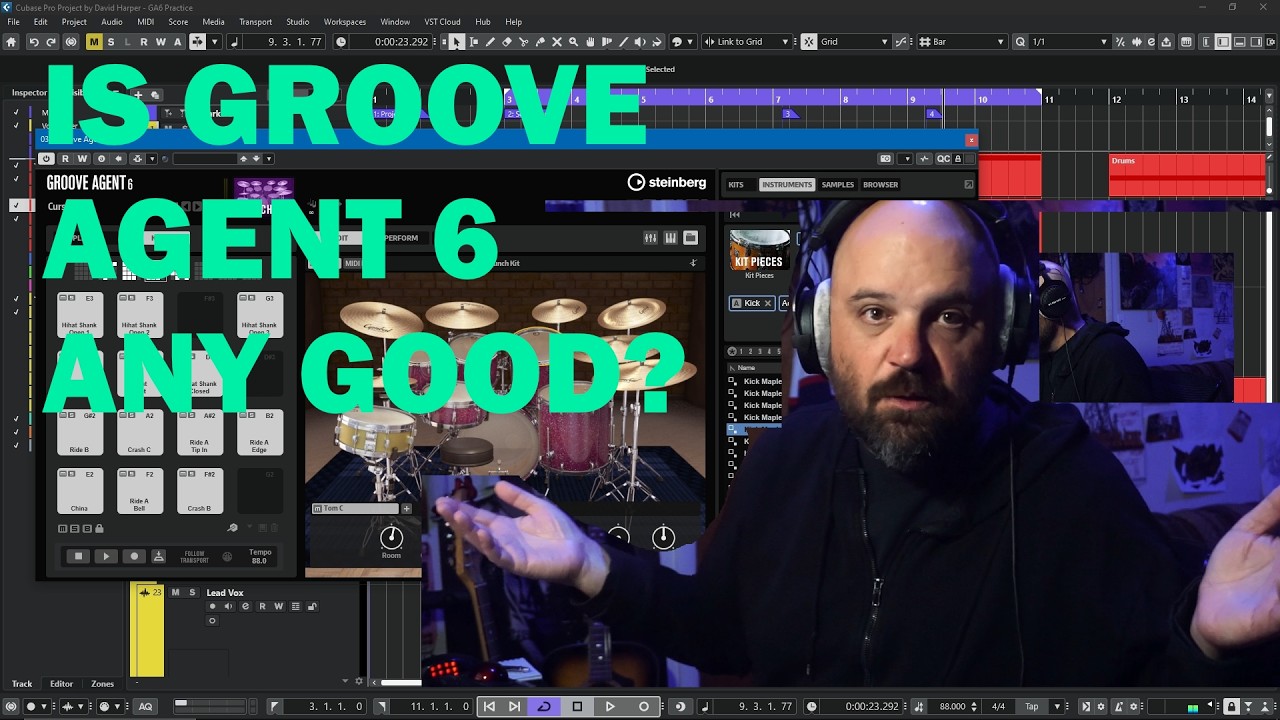Open the Link to Grid dropdown

click(784, 42)
